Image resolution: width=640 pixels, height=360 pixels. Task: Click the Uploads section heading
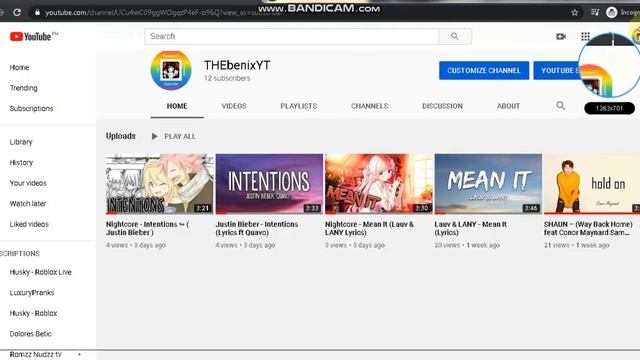pyautogui.click(x=120, y=136)
